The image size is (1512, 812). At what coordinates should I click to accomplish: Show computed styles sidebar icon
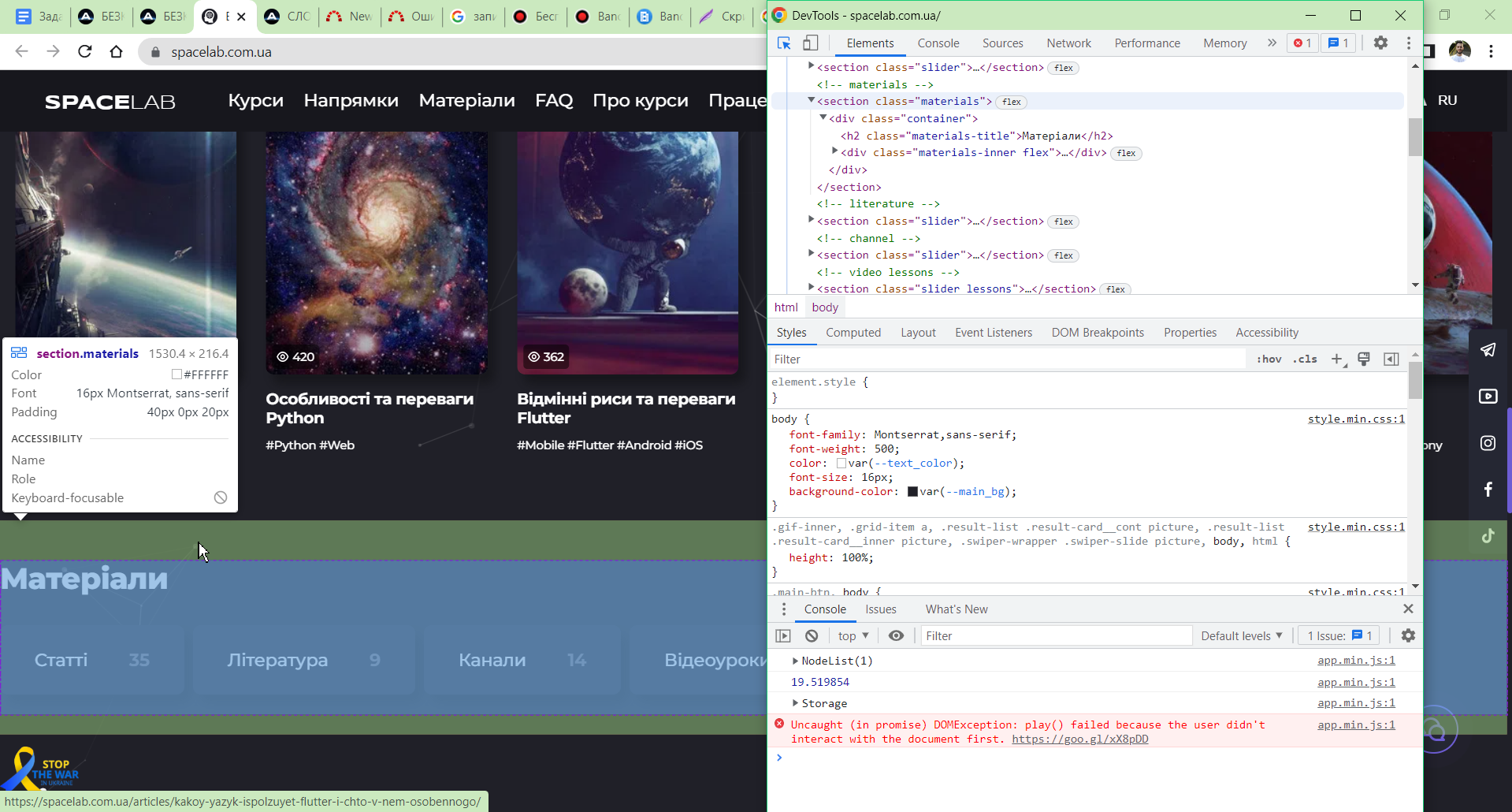[1391, 359]
